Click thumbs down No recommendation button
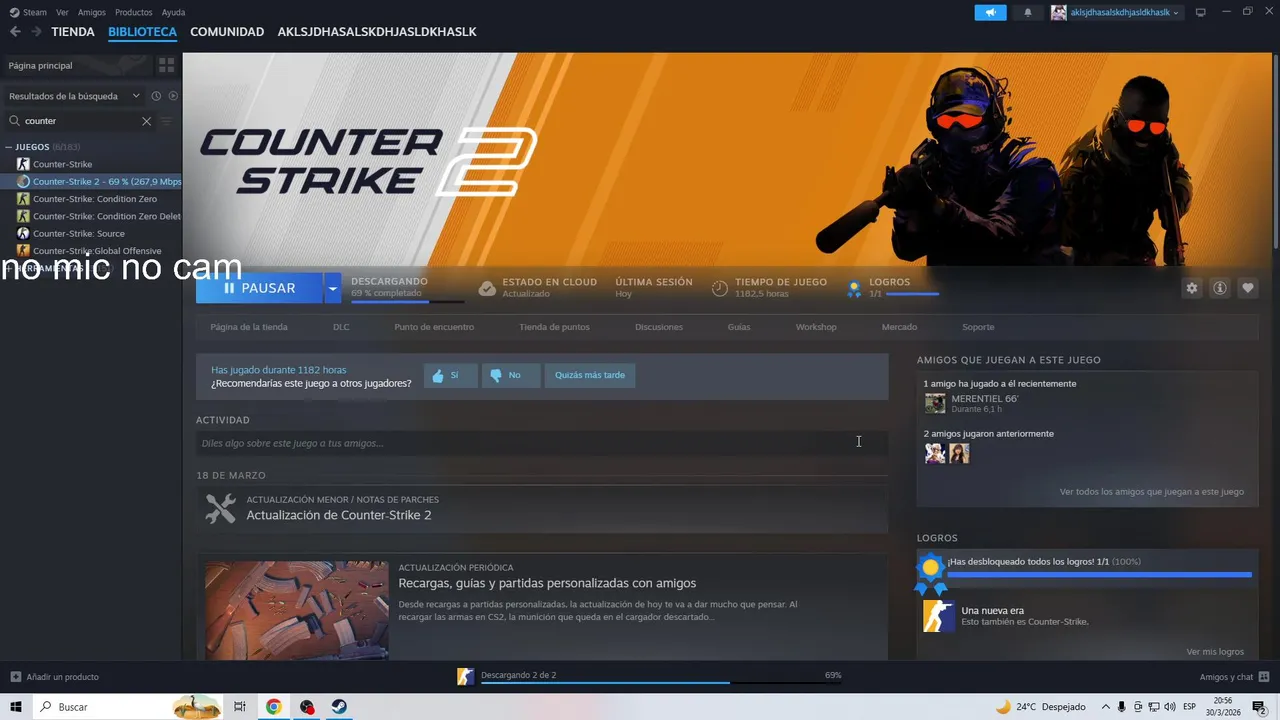Viewport: 1280px width, 720px height. 511,375
